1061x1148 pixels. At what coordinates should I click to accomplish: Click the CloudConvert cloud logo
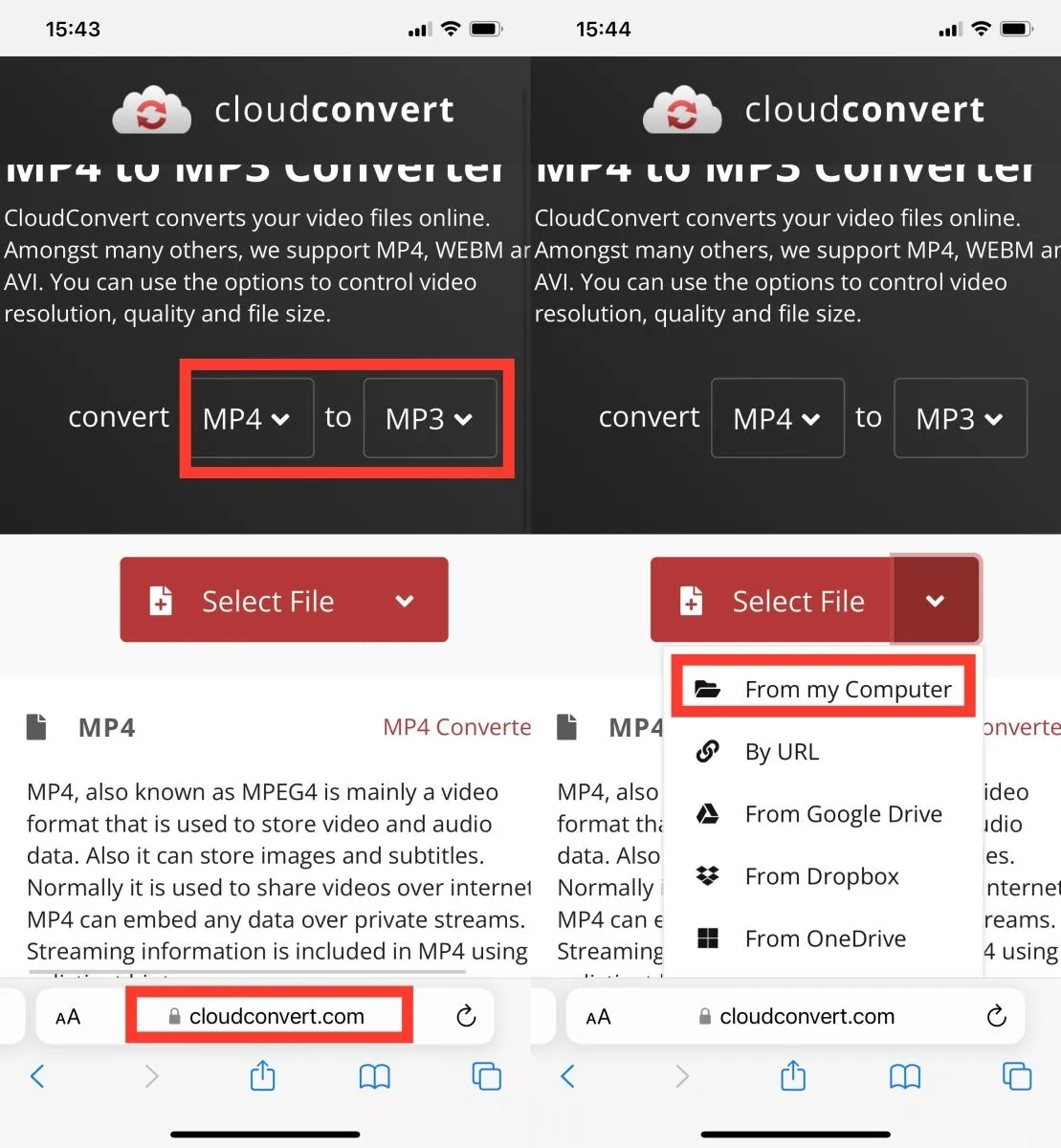point(151,109)
